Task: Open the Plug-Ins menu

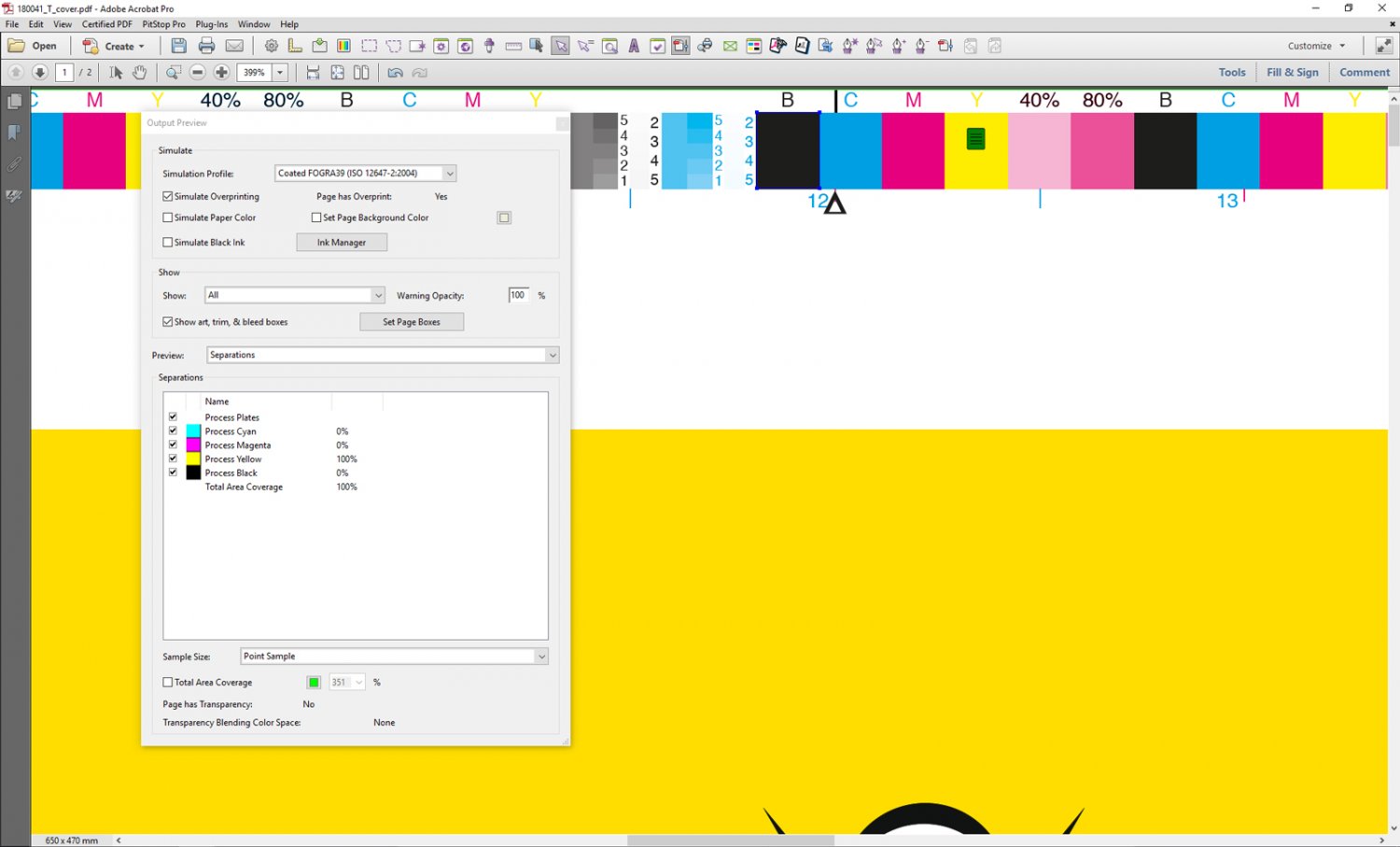Action: 212,24
